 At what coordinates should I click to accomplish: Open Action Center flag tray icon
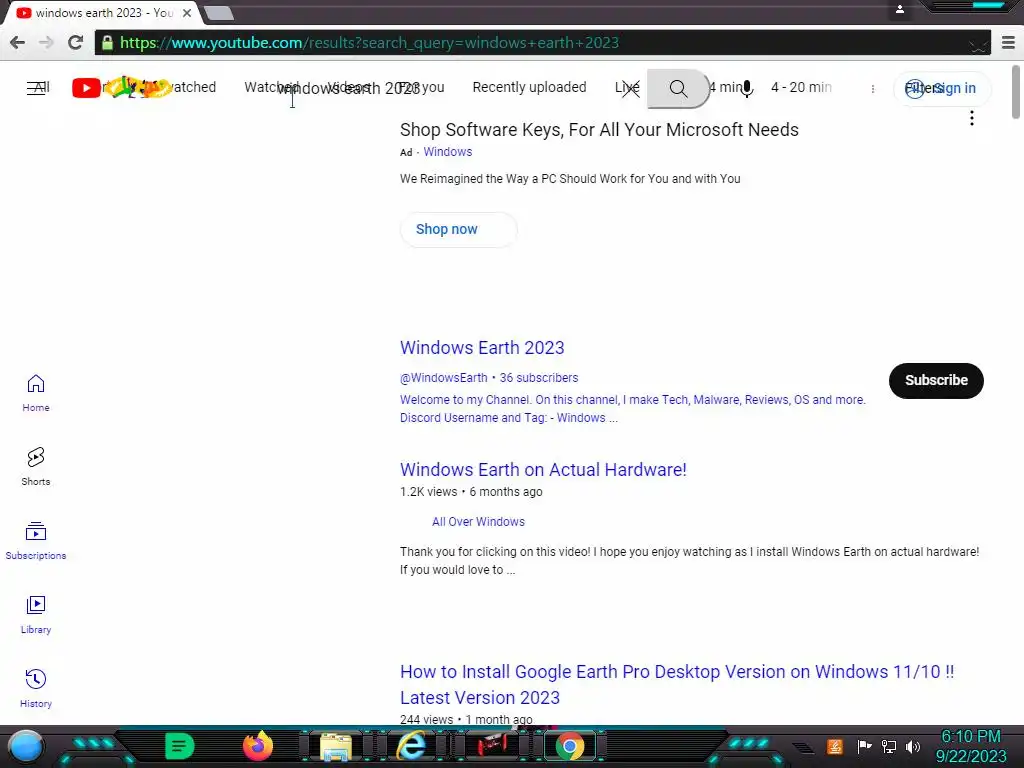(864, 746)
